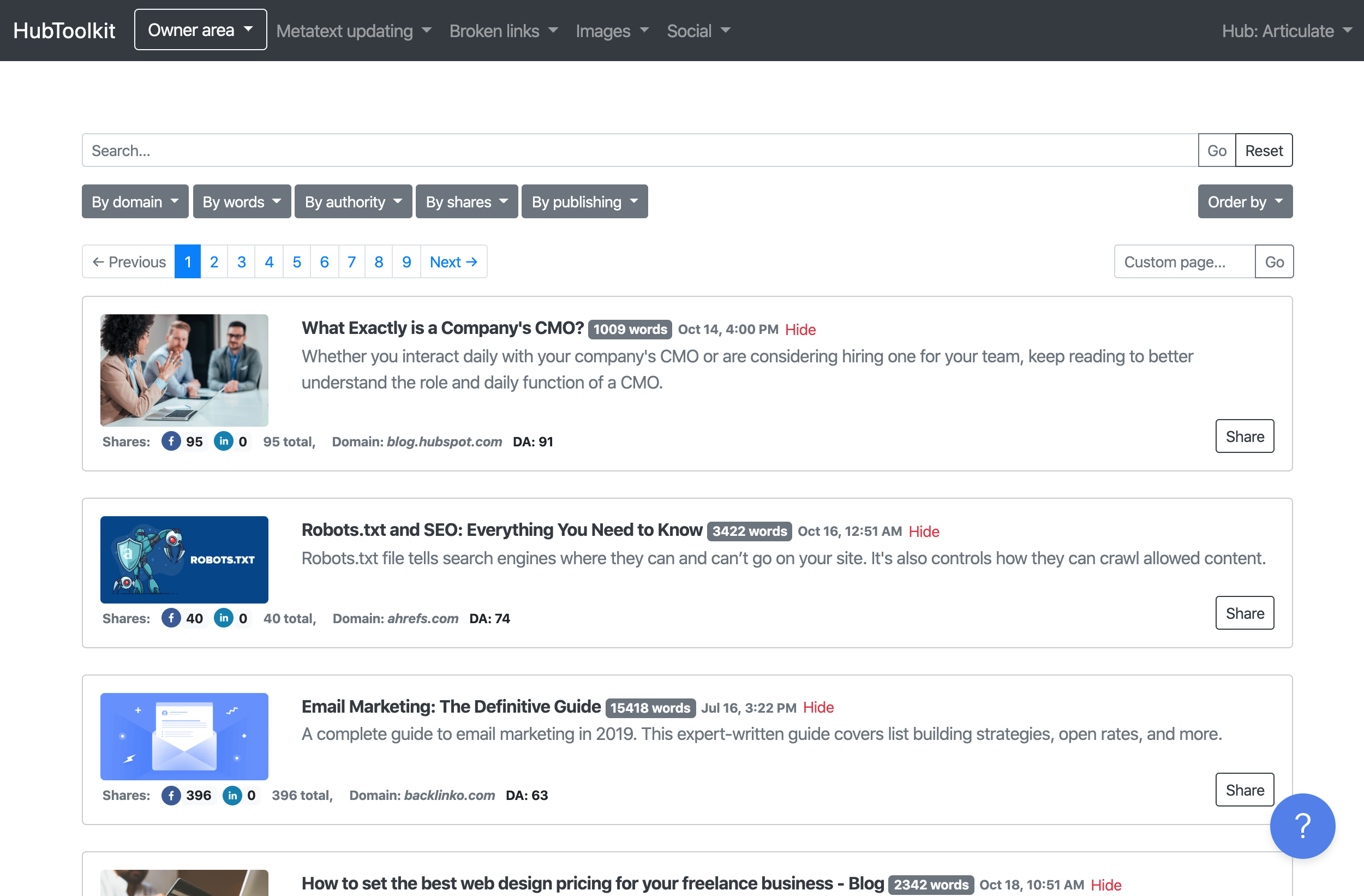Hide the CMO article
This screenshot has height=896, width=1364.
point(800,330)
